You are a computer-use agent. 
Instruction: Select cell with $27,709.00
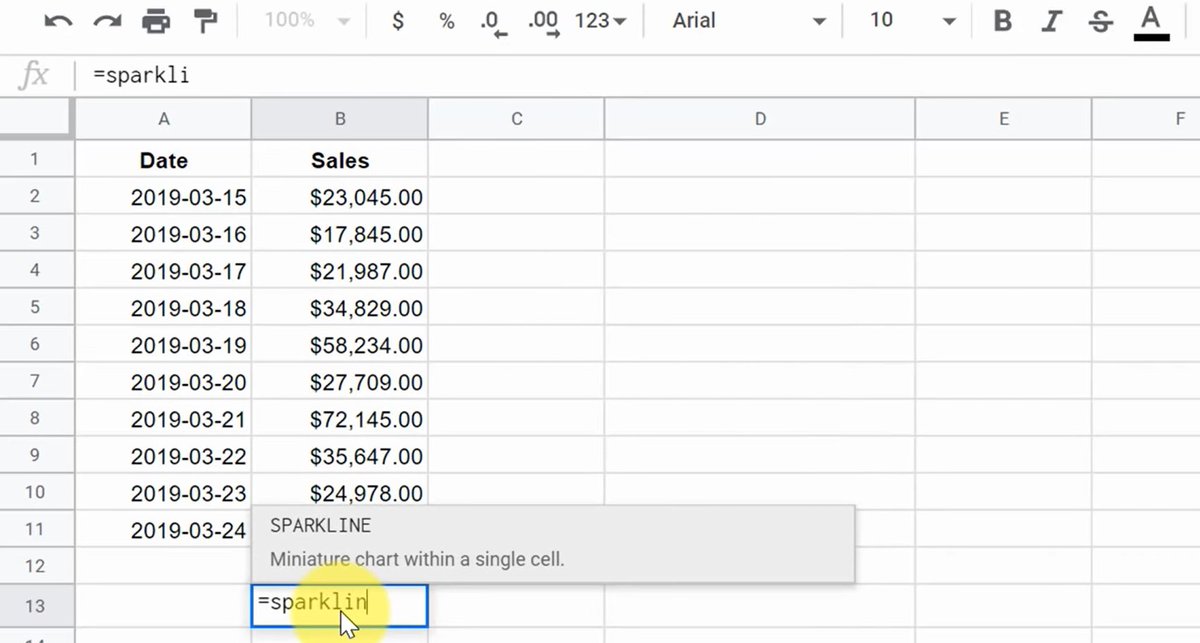pyautogui.click(x=340, y=382)
